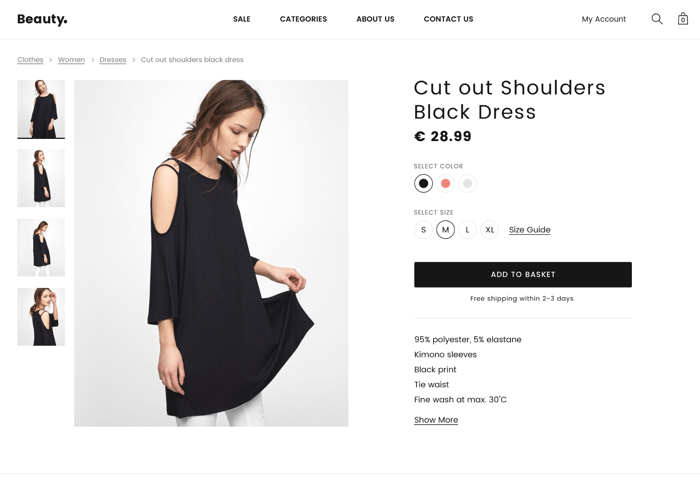Screen dimensions: 700x500
Task: Go to About Us page
Action: pyautogui.click(x=375, y=19)
